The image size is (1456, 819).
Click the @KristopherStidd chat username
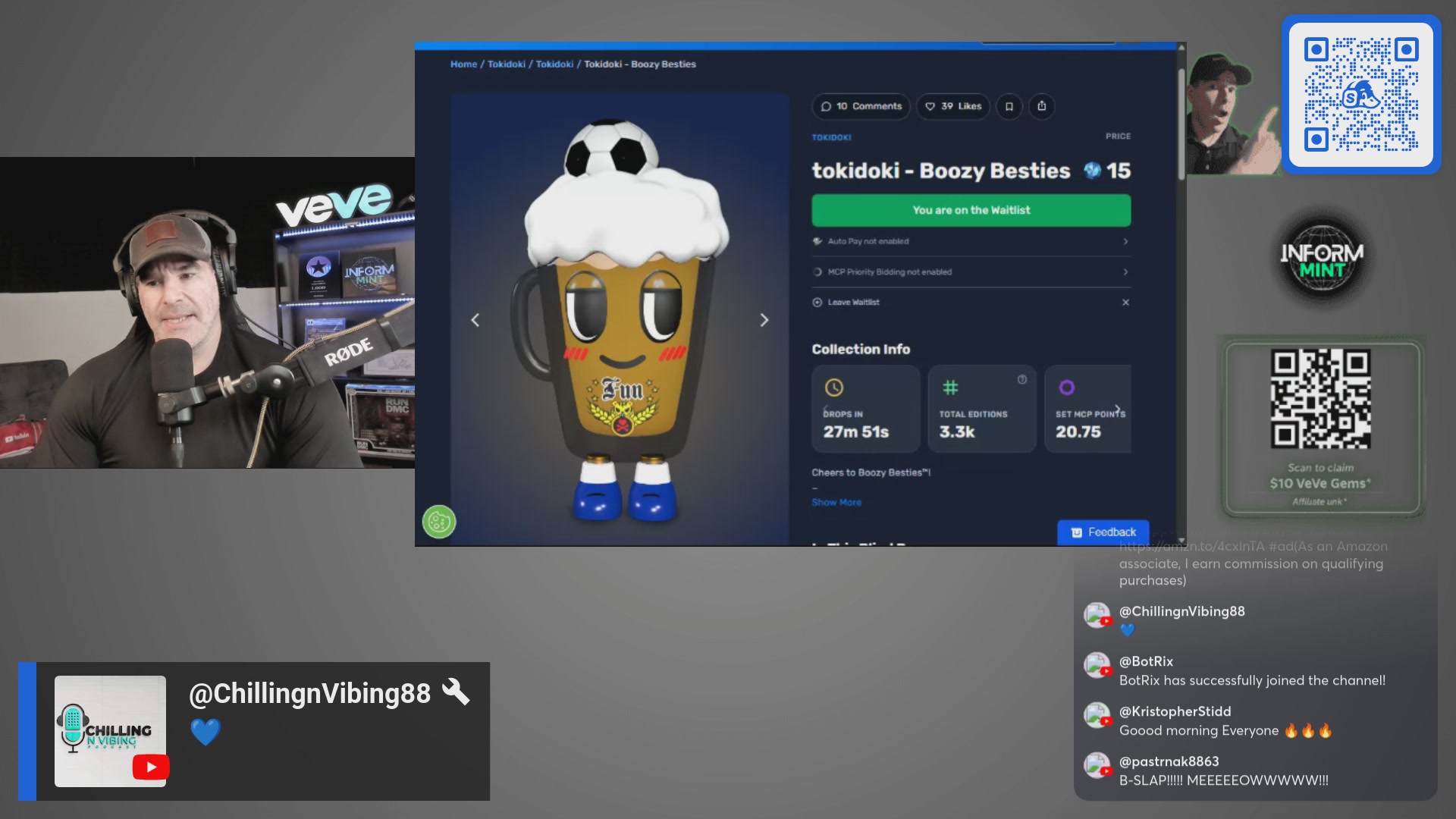point(1175,711)
